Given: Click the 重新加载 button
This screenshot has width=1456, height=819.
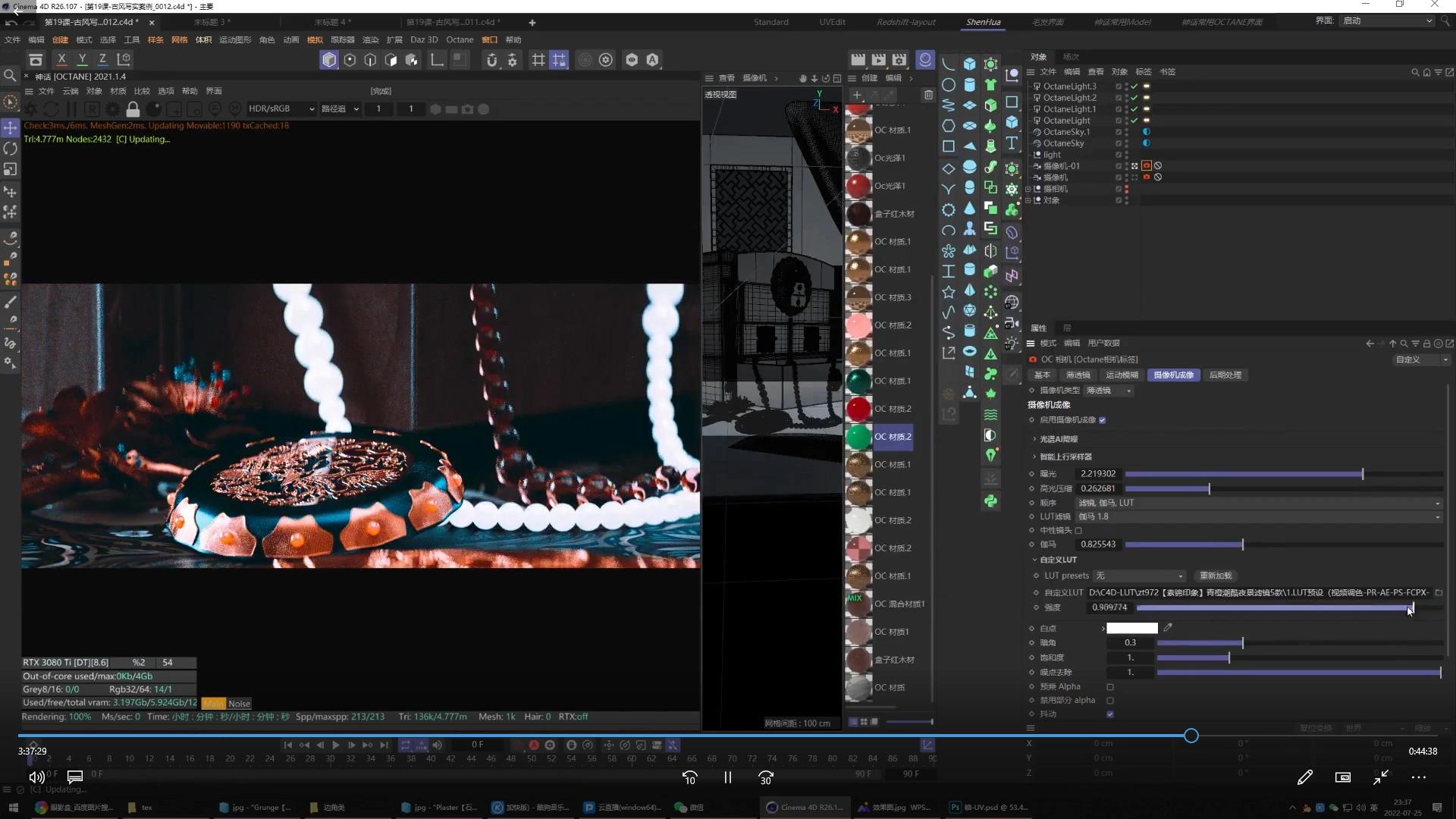Looking at the screenshot, I should [x=1216, y=576].
